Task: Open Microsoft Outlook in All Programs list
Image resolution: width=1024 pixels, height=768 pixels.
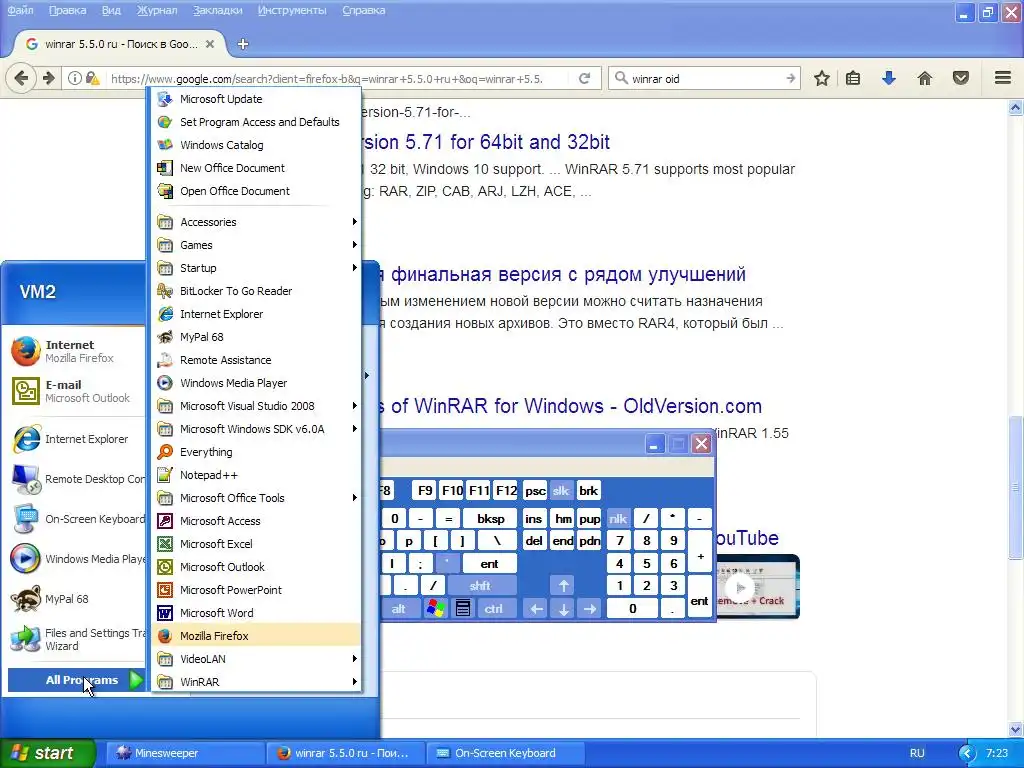Action: [256, 567]
